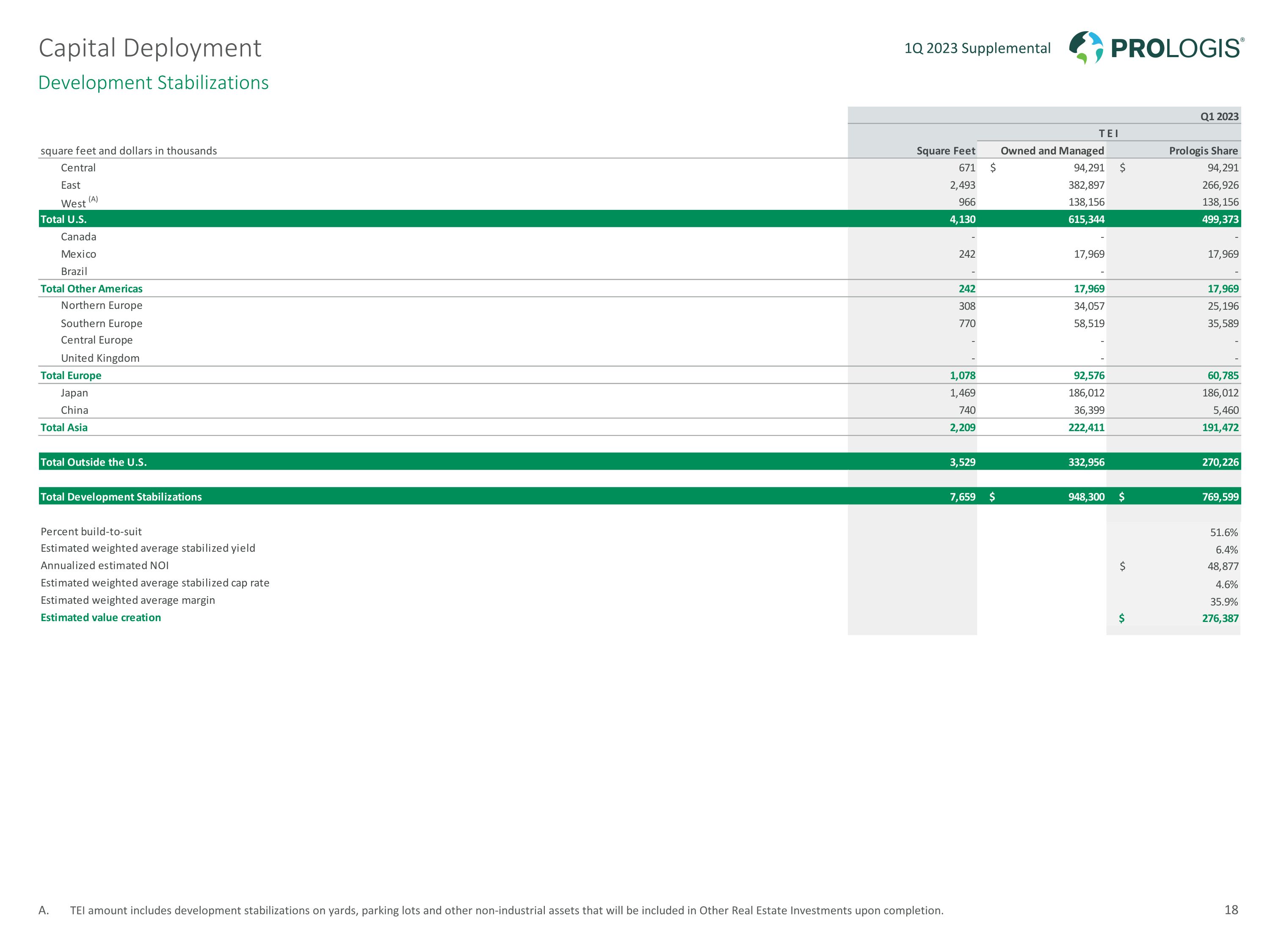Click the Owned and Managed column header
The width and height of the screenshot is (1270, 952).
(1052, 151)
